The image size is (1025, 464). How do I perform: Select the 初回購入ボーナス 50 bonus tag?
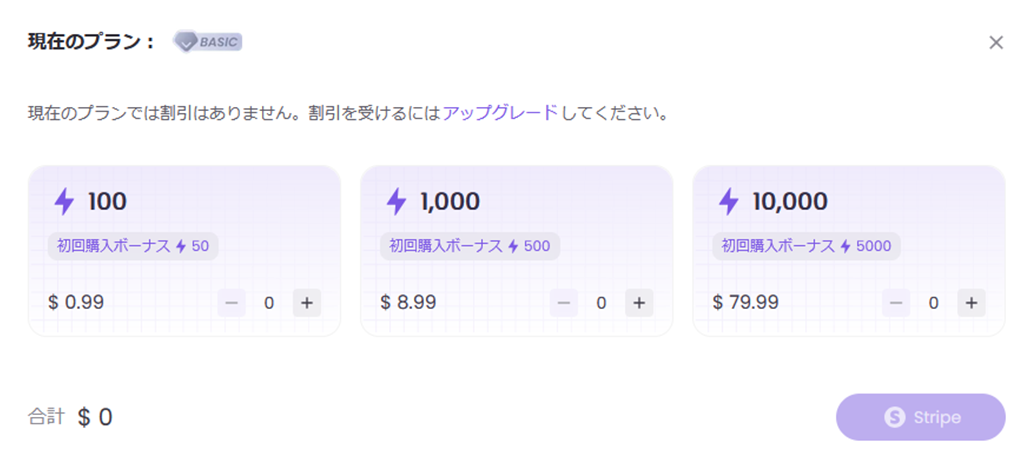133,246
